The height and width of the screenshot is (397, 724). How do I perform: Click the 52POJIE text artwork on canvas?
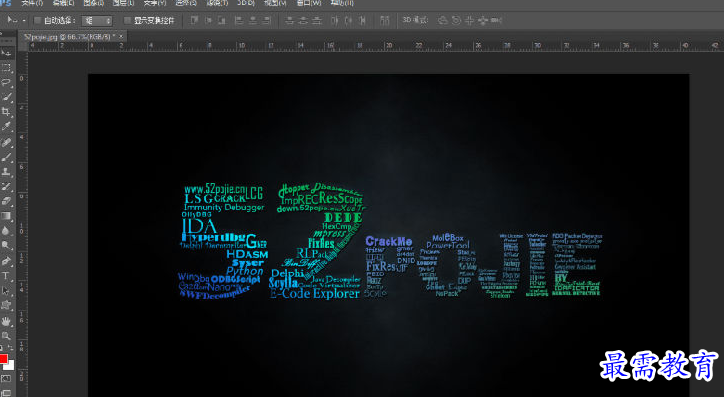[x=390, y=241]
